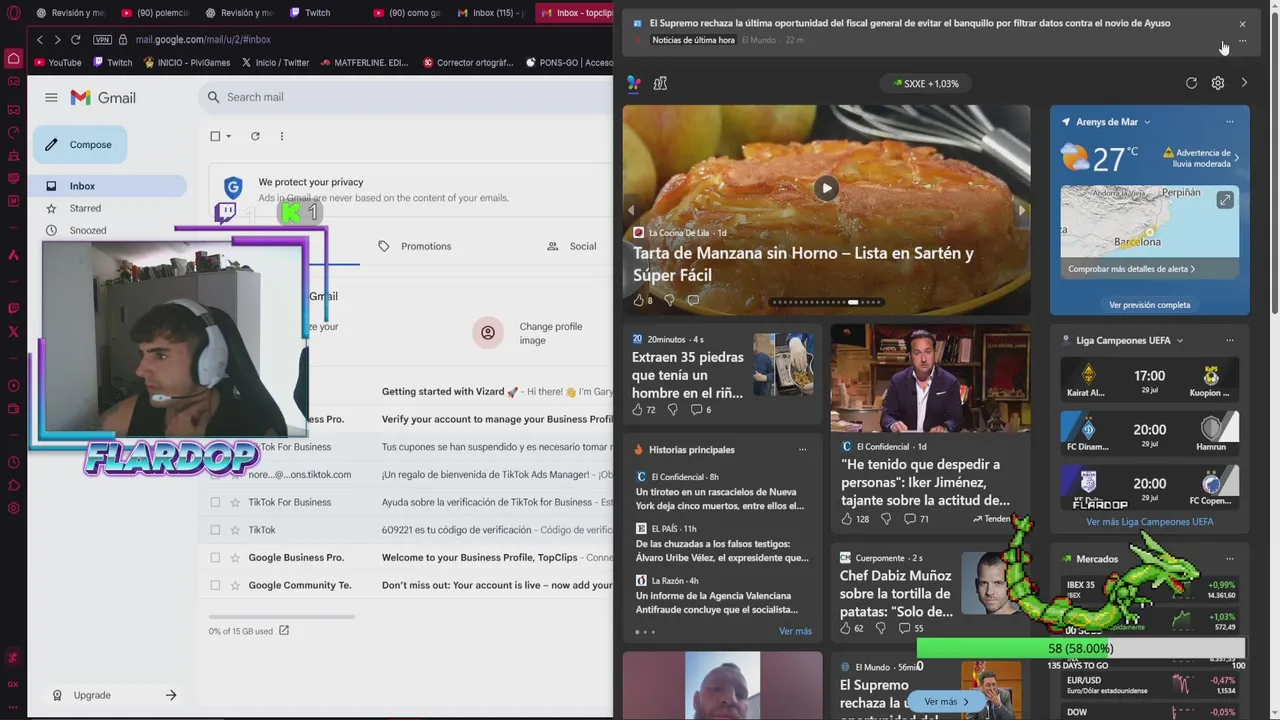Expand the Arenys de Mar location dropdown
This screenshot has width=1280, height=720.
tap(1147, 122)
